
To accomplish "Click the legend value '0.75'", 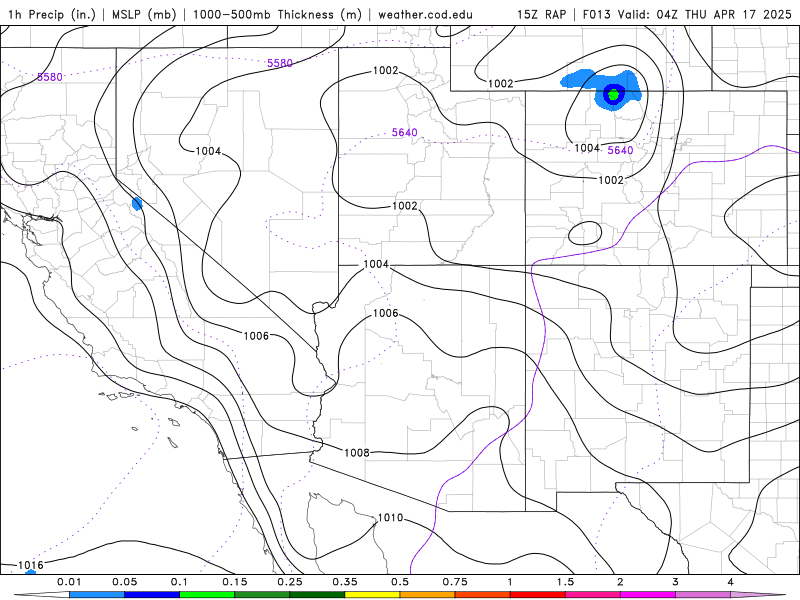I will pyautogui.click(x=455, y=582).
